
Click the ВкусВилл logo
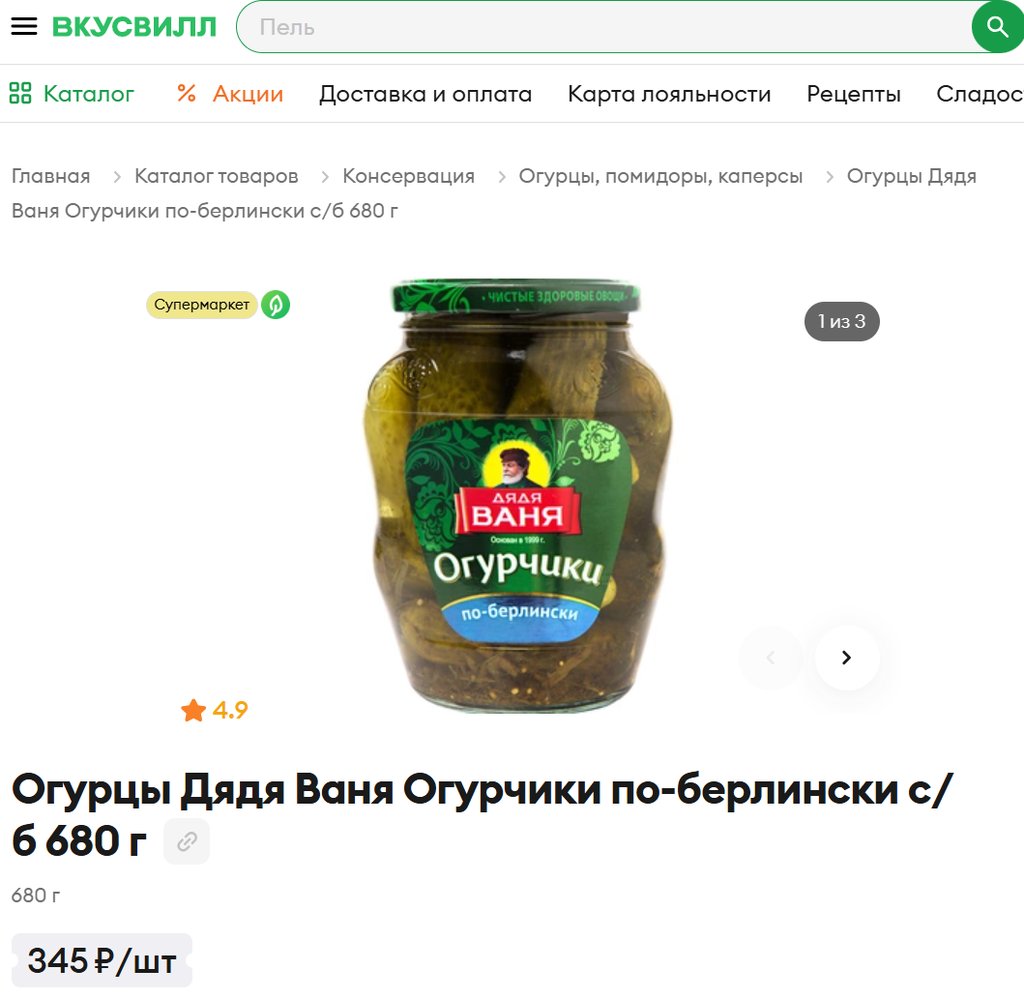pyautogui.click(x=134, y=27)
